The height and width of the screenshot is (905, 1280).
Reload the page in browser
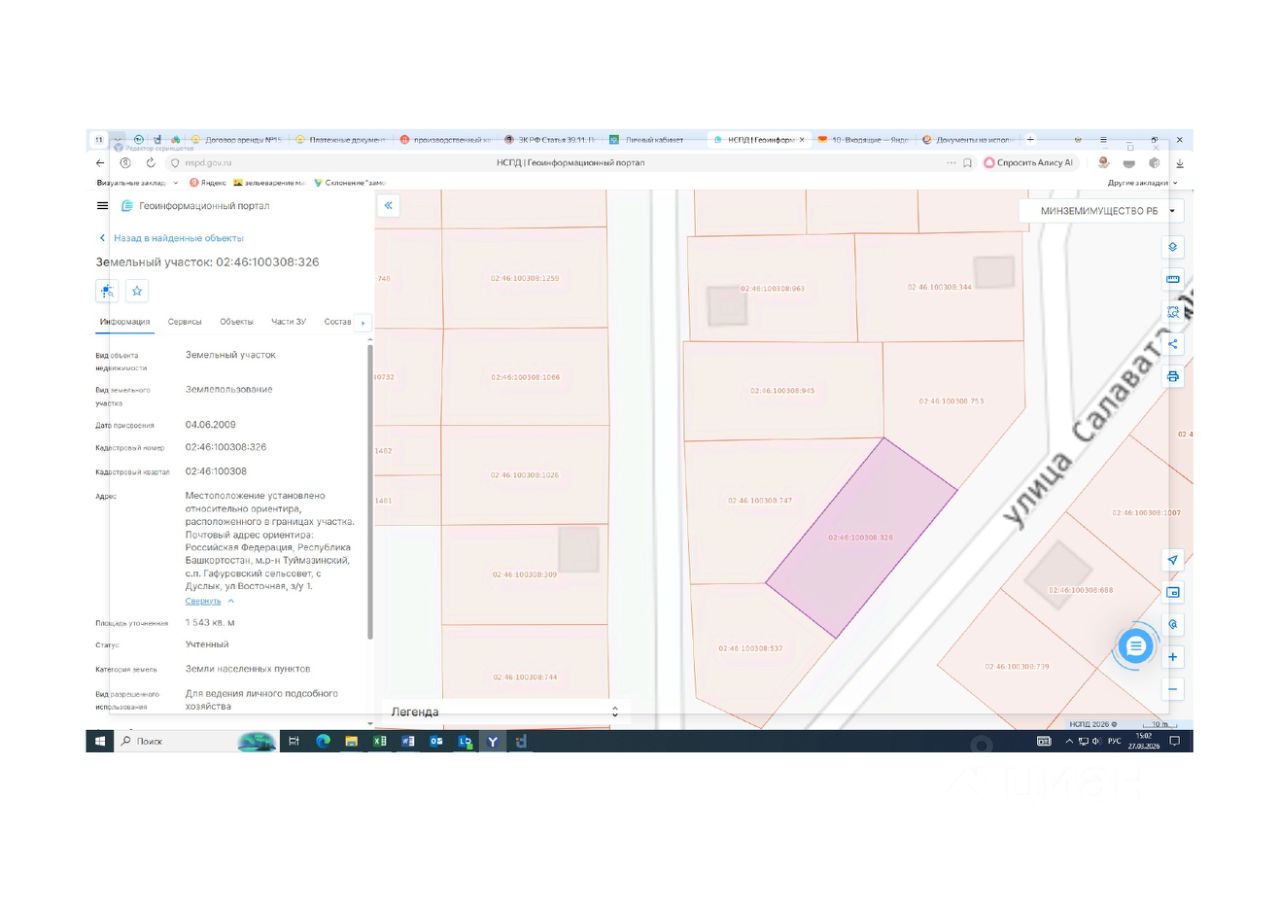point(151,163)
